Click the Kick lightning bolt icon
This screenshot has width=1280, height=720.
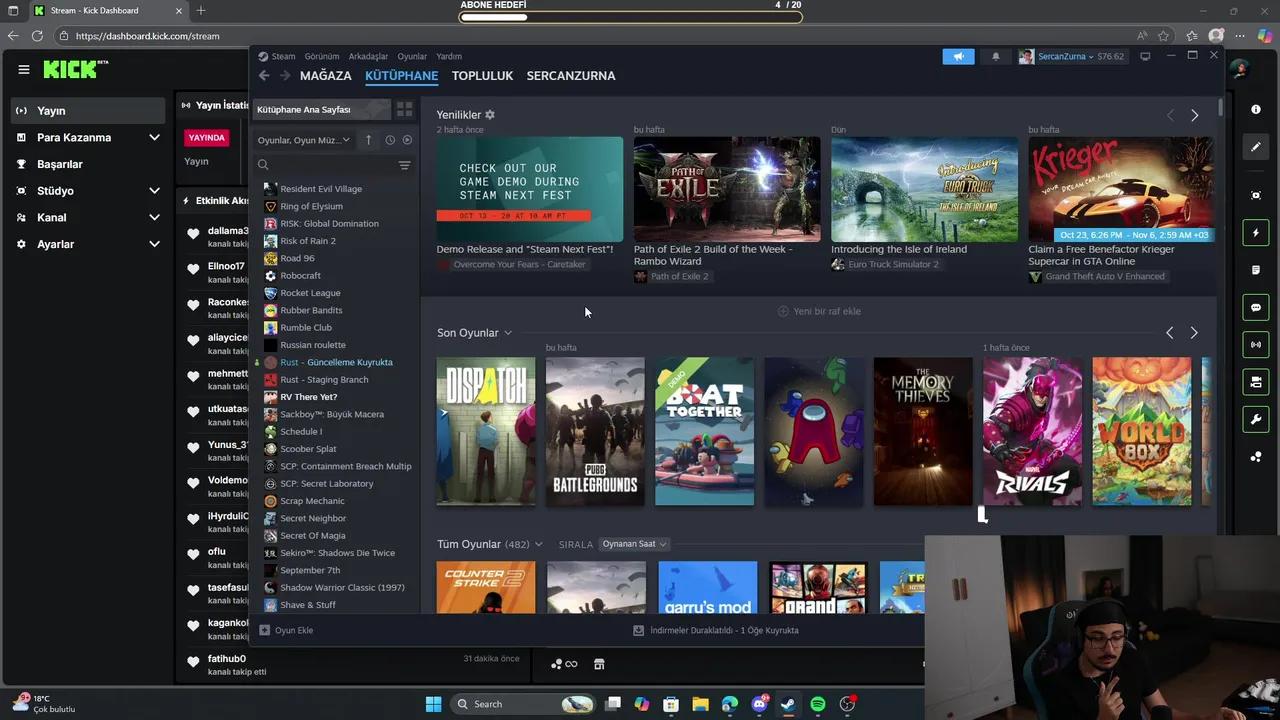tap(1256, 233)
